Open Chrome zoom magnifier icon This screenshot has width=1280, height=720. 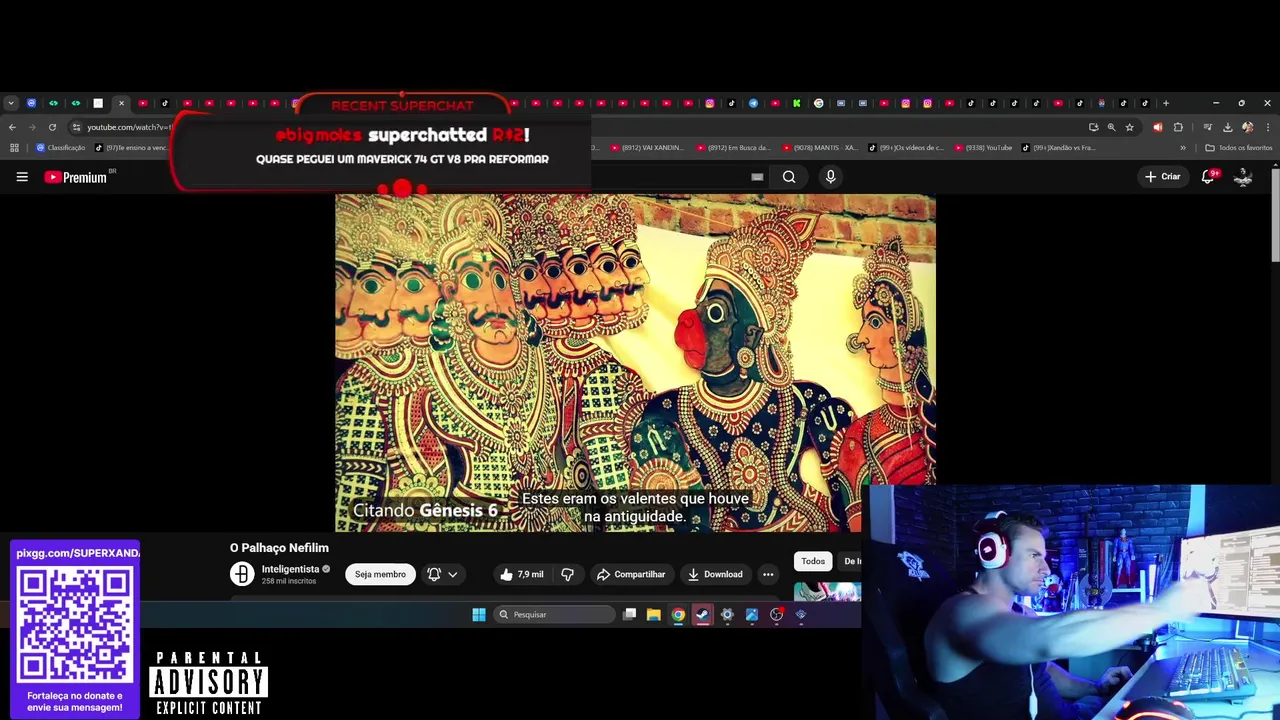coord(1111,127)
